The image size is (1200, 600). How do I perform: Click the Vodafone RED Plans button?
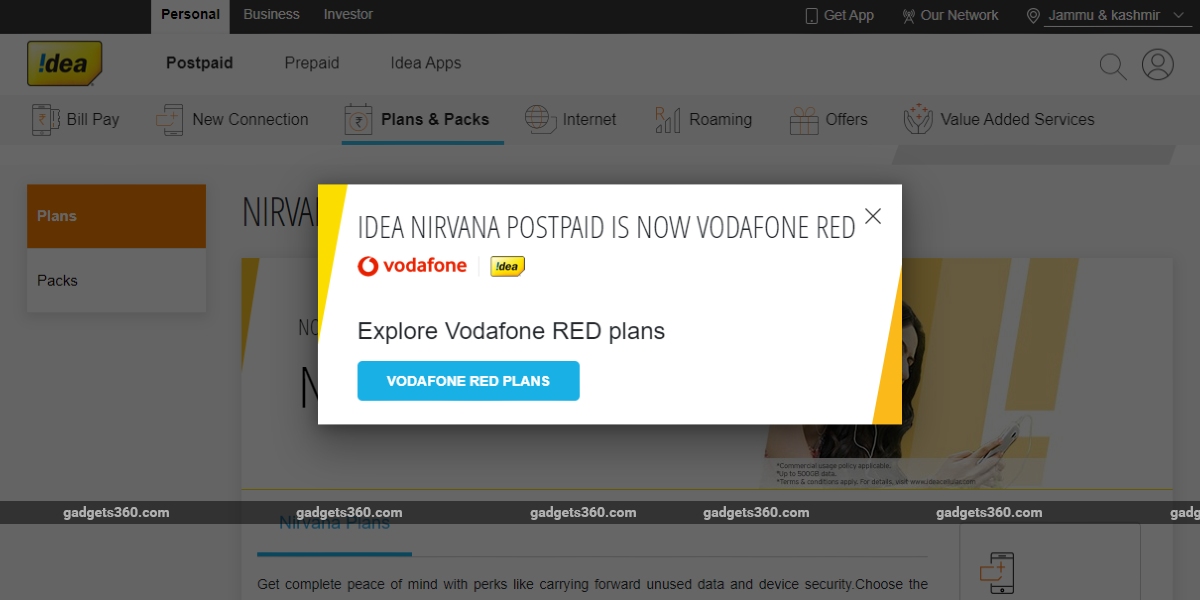pos(468,381)
